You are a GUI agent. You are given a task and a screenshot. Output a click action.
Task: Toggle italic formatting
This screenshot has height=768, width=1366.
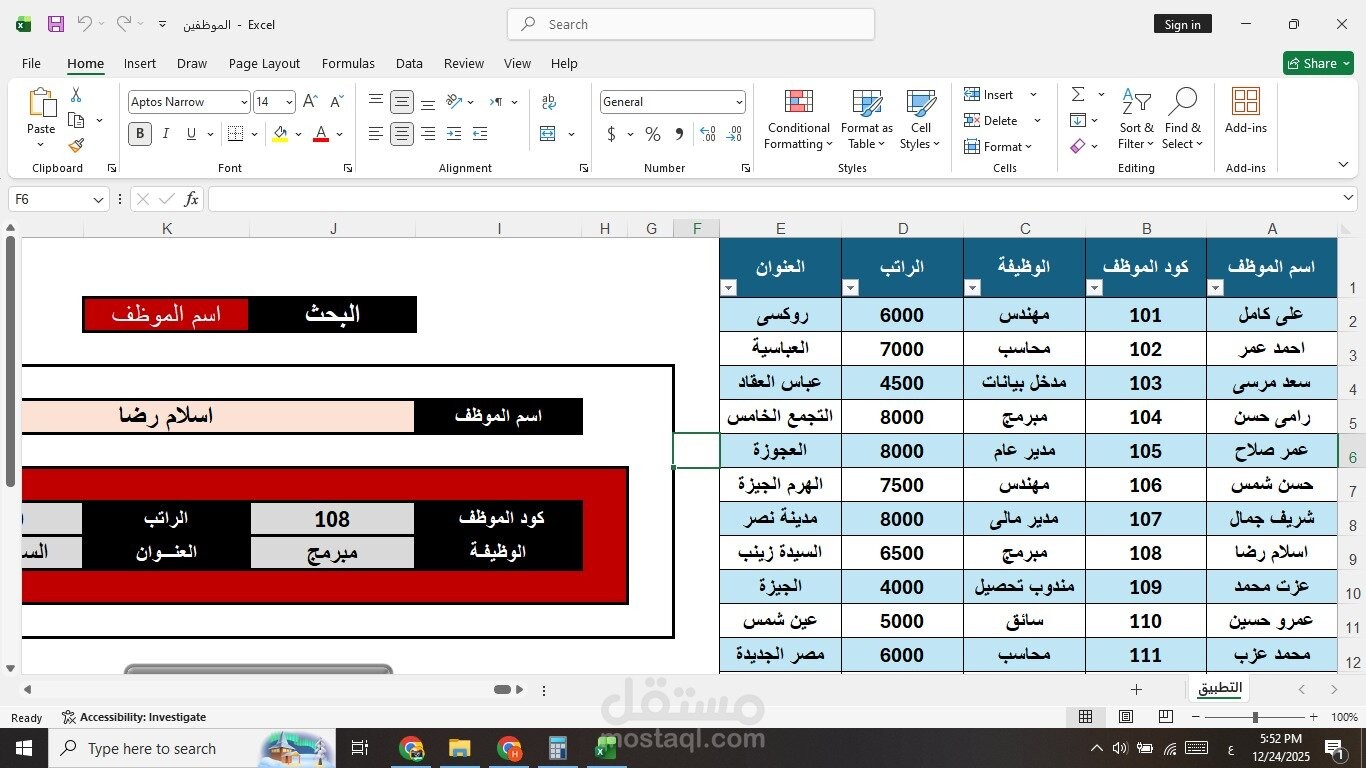tap(165, 133)
